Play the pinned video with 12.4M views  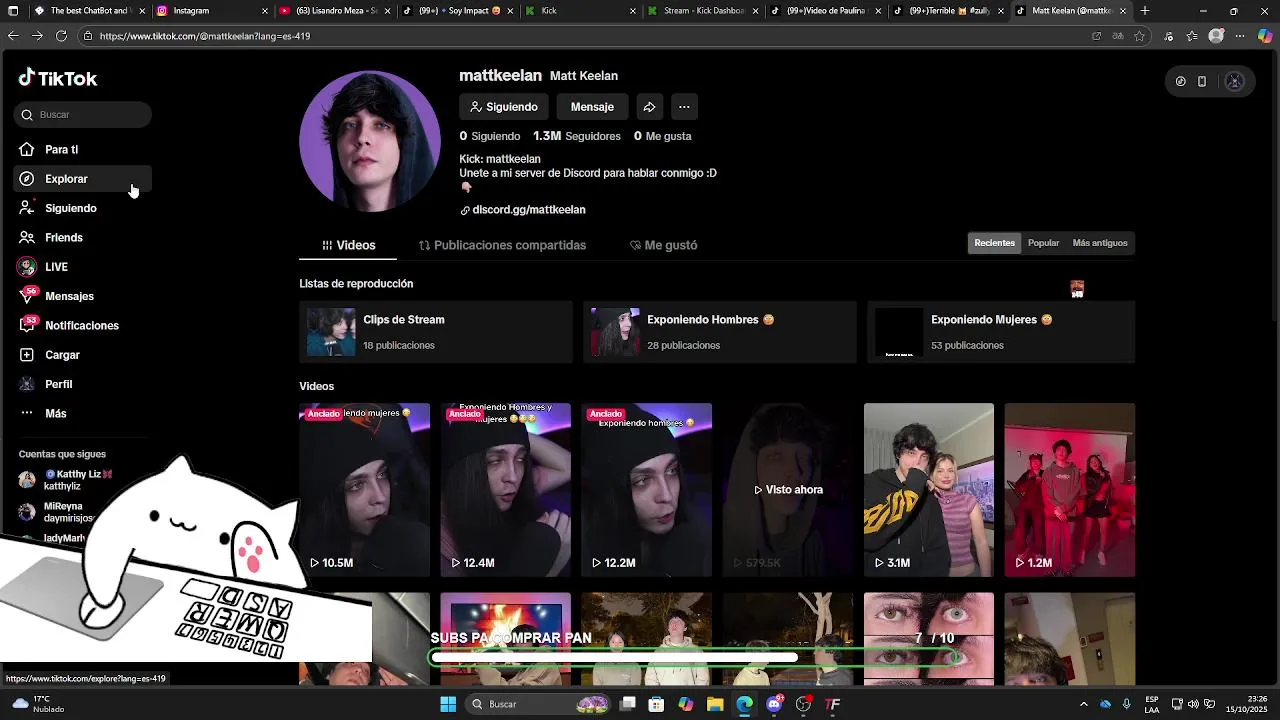coord(505,490)
